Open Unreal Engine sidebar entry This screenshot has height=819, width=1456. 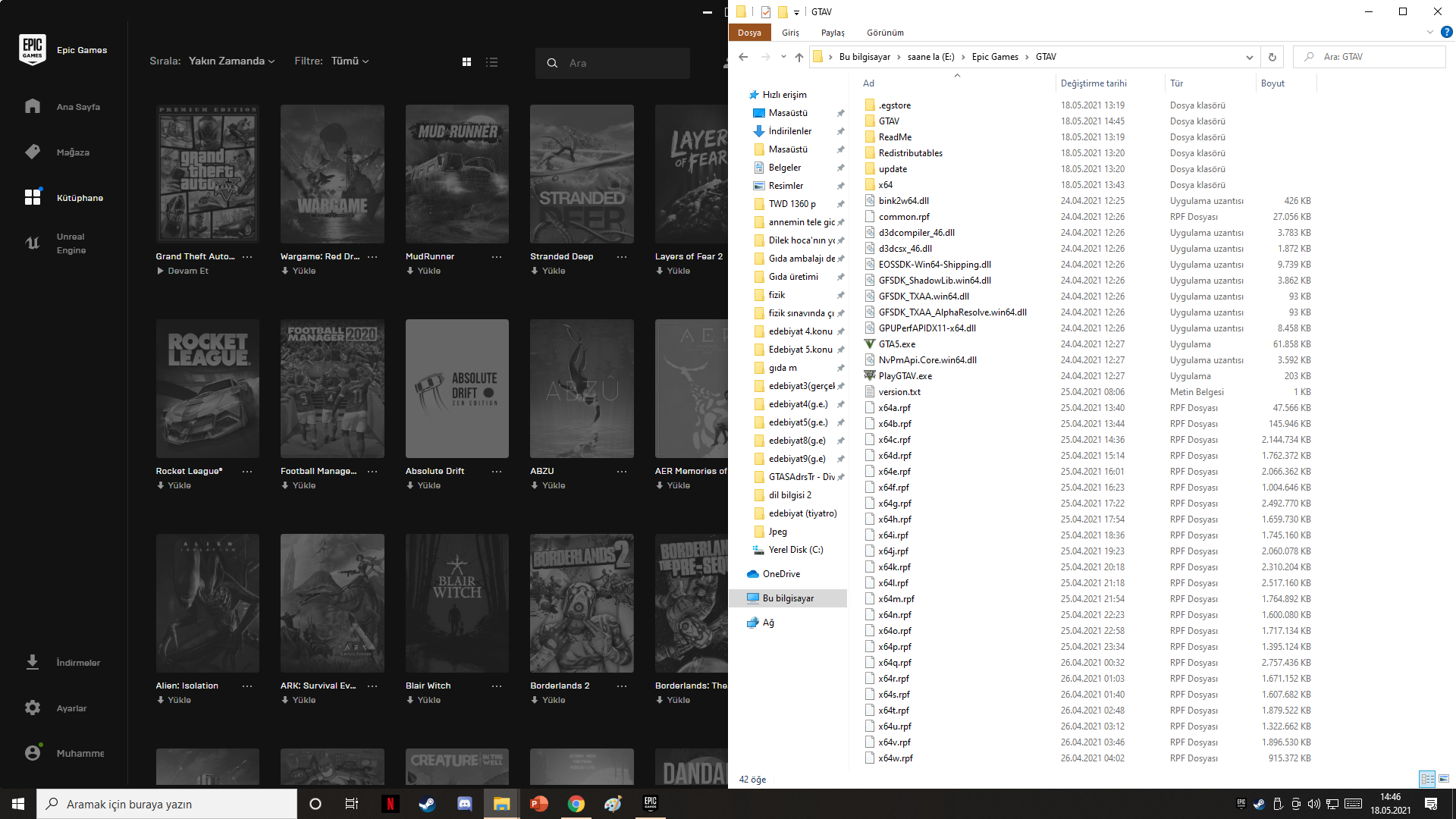pyautogui.click(x=64, y=243)
